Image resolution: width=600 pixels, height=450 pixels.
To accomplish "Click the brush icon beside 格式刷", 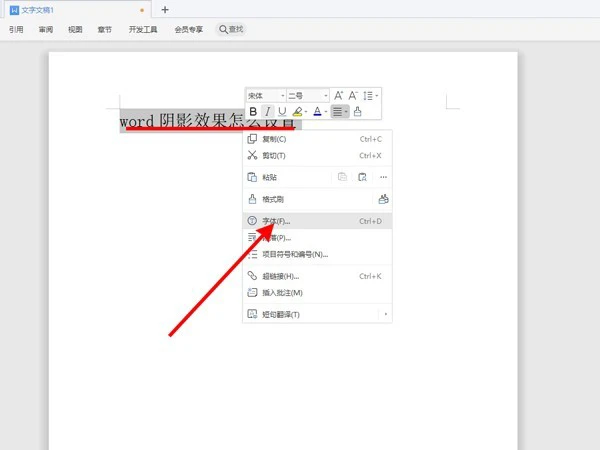I will coord(252,199).
